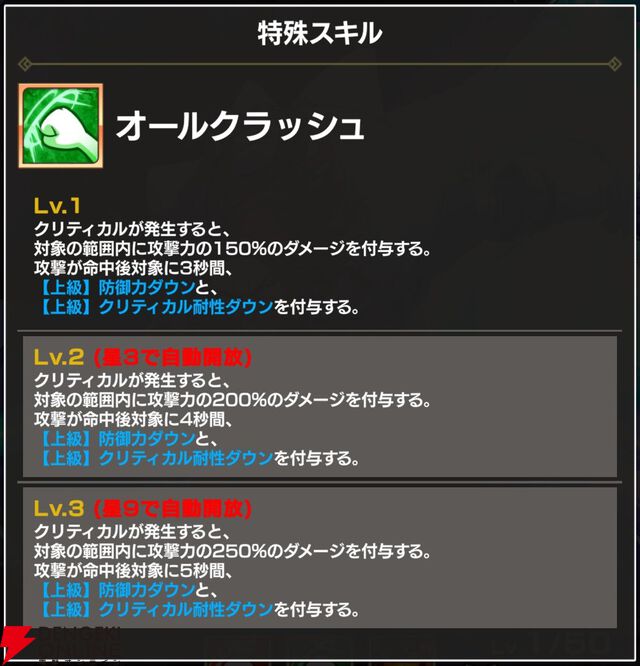Open Lv.2 【上級】防御力ダウン effect link
Viewport: 640px width, 666px height.
click(x=116, y=438)
